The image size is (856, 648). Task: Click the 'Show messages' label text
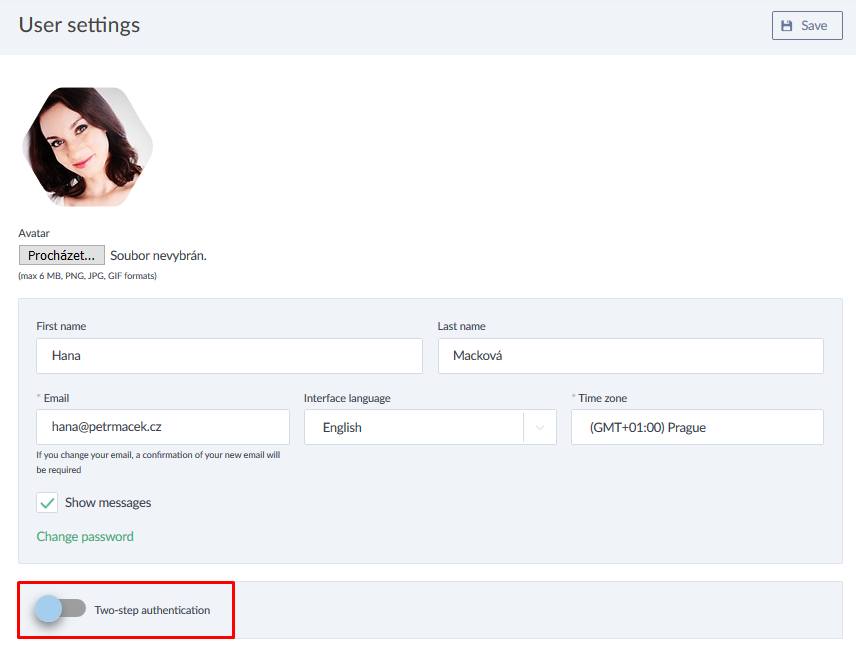pos(108,503)
